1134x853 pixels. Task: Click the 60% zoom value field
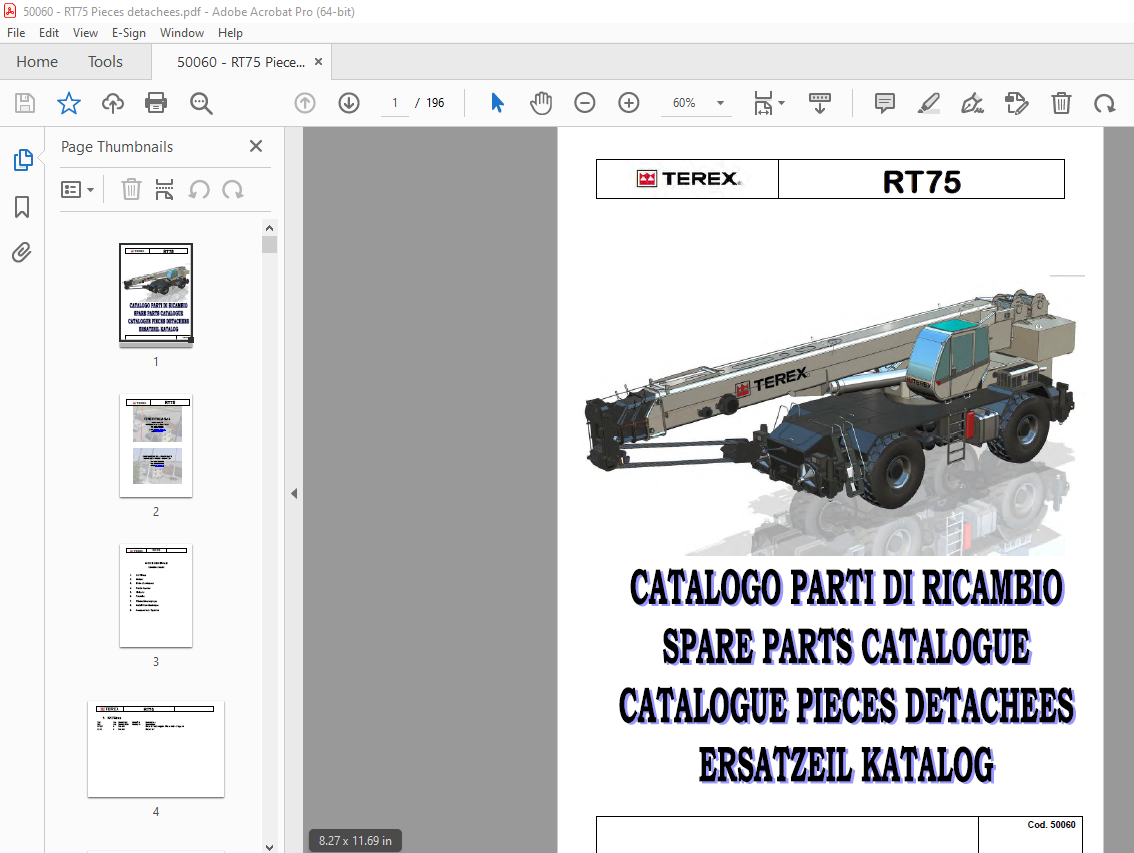point(684,103)
